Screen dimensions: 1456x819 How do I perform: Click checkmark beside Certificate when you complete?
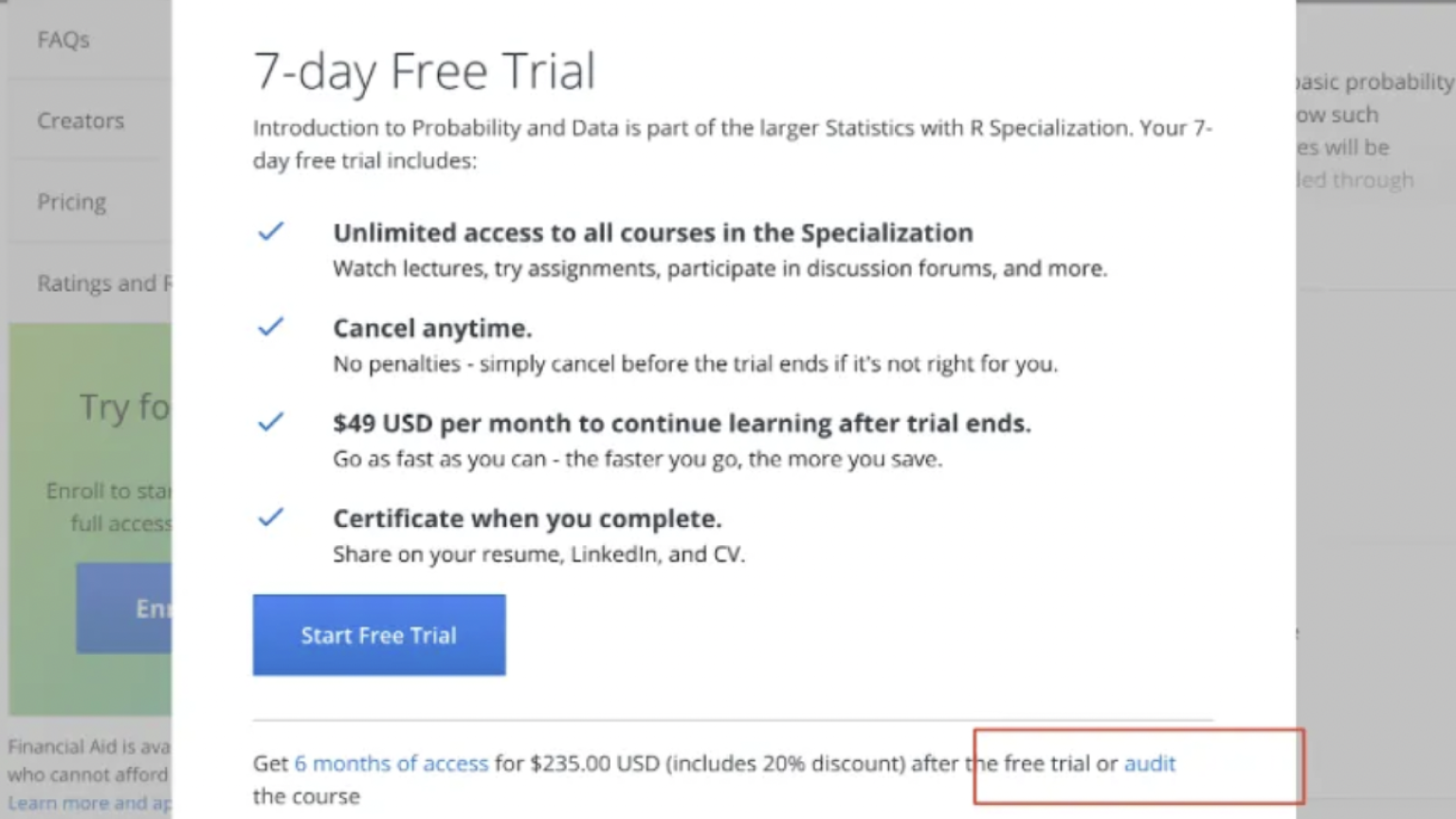(x=271, y=517)
